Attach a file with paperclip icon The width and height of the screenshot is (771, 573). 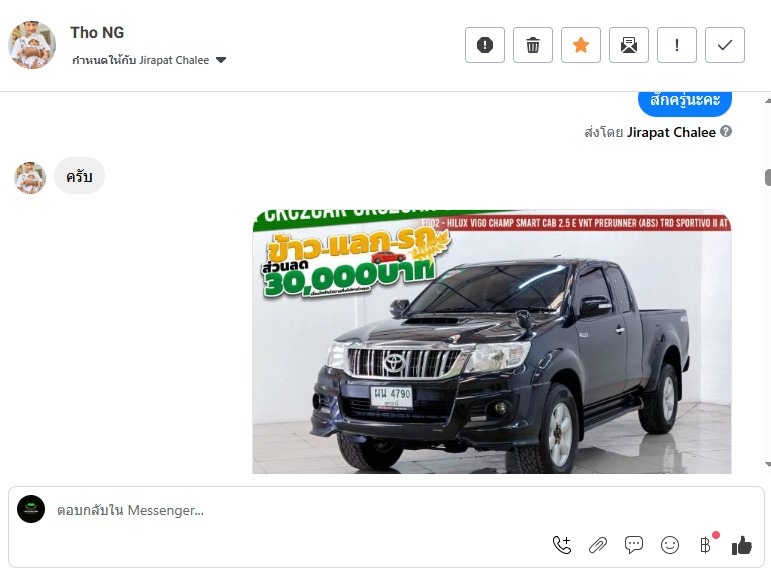[x=598, y=545]
